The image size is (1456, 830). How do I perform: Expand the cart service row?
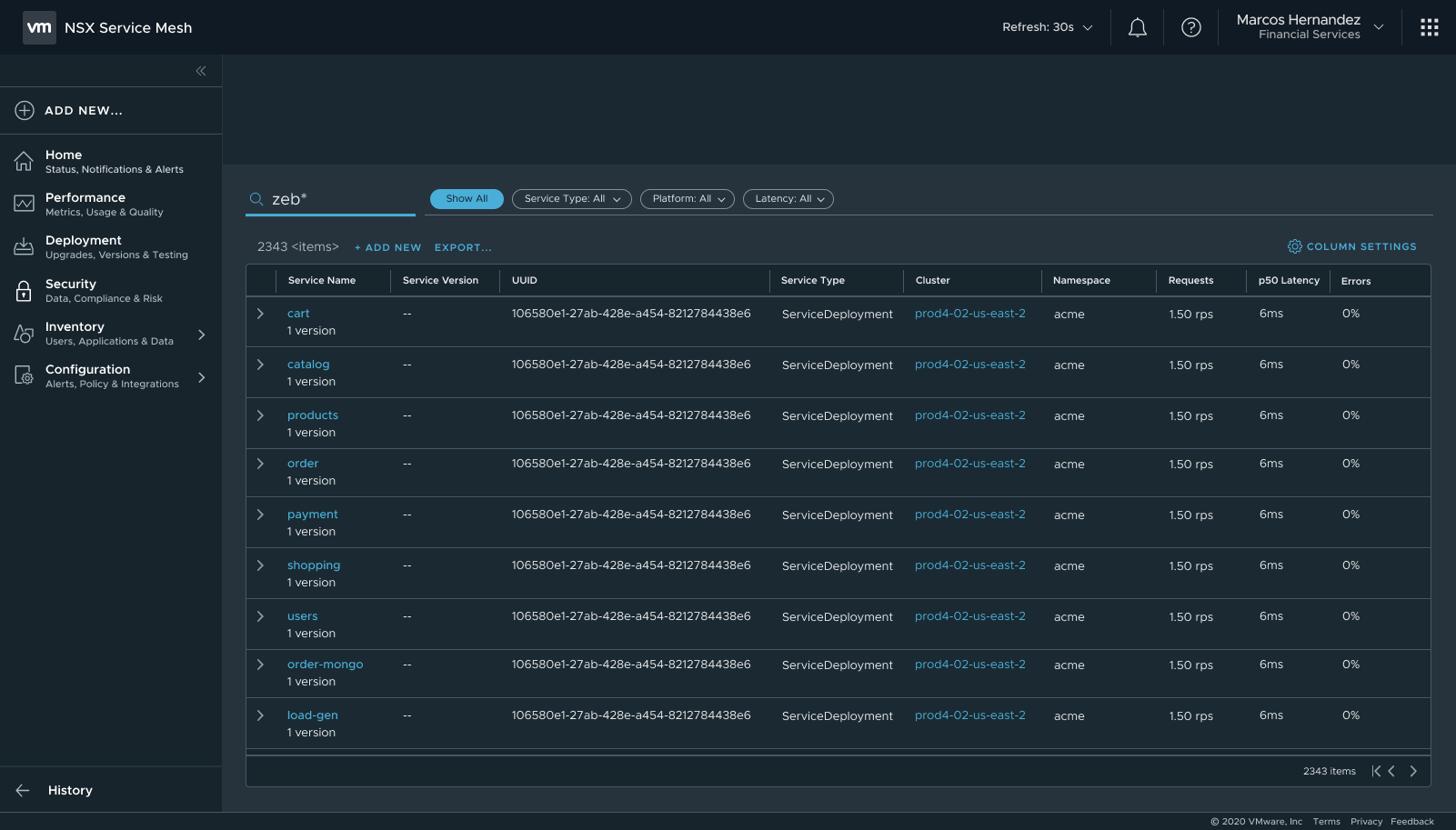coord(260,314)
